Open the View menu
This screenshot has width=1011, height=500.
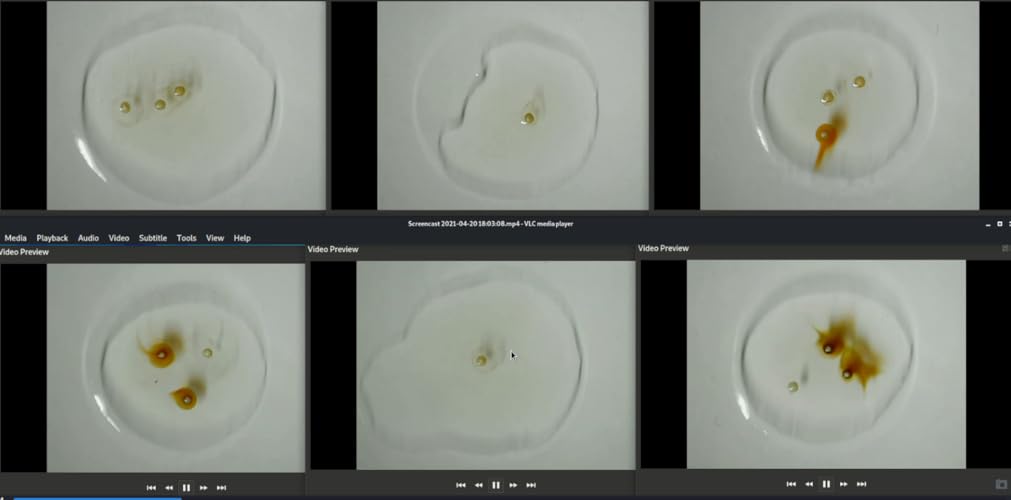pyautogui.click(x=215, y=238)
